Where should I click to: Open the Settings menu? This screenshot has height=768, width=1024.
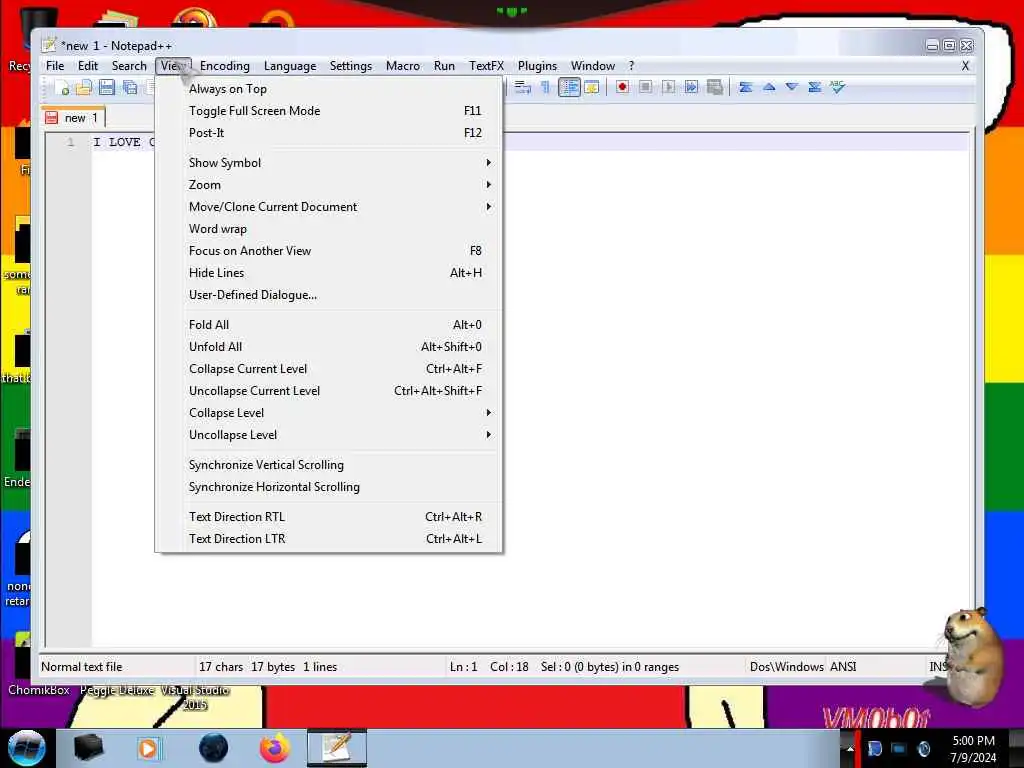click(x=351, y=66)
